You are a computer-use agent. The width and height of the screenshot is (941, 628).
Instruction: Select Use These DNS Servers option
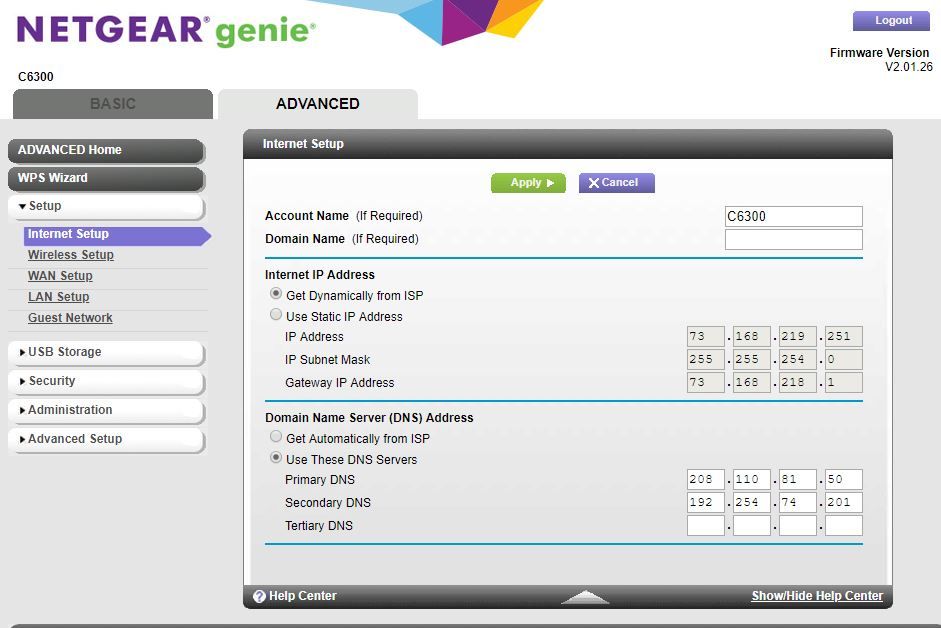click(x=276, y=458)
